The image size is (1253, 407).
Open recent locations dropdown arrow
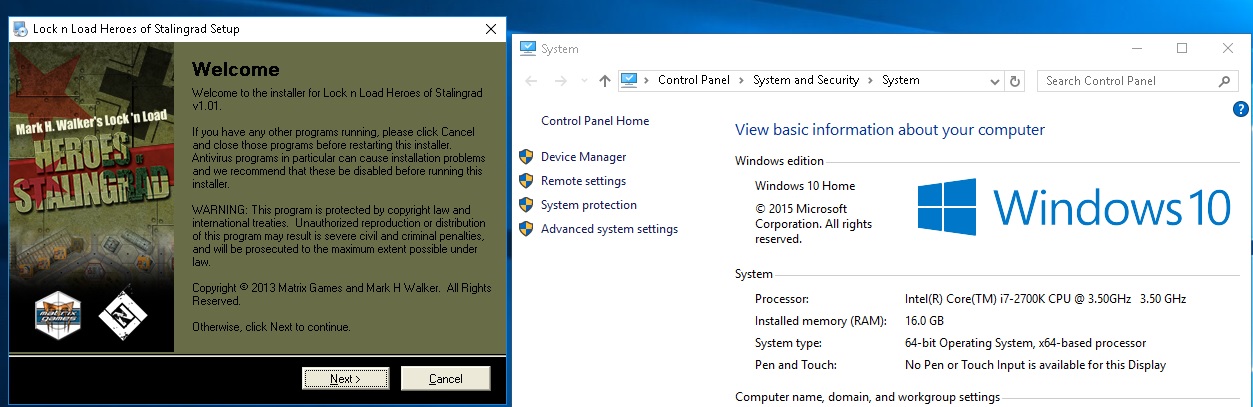click(584, 81)
